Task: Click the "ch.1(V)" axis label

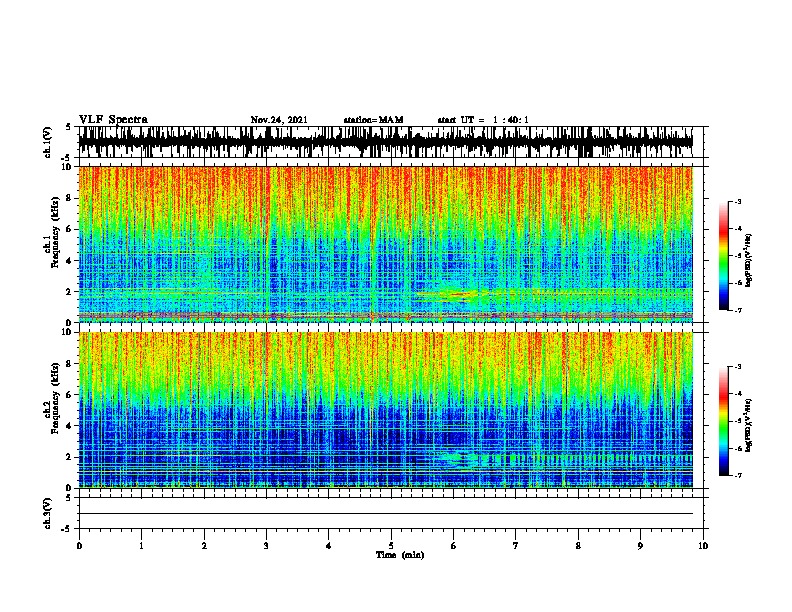Action: 47,142
